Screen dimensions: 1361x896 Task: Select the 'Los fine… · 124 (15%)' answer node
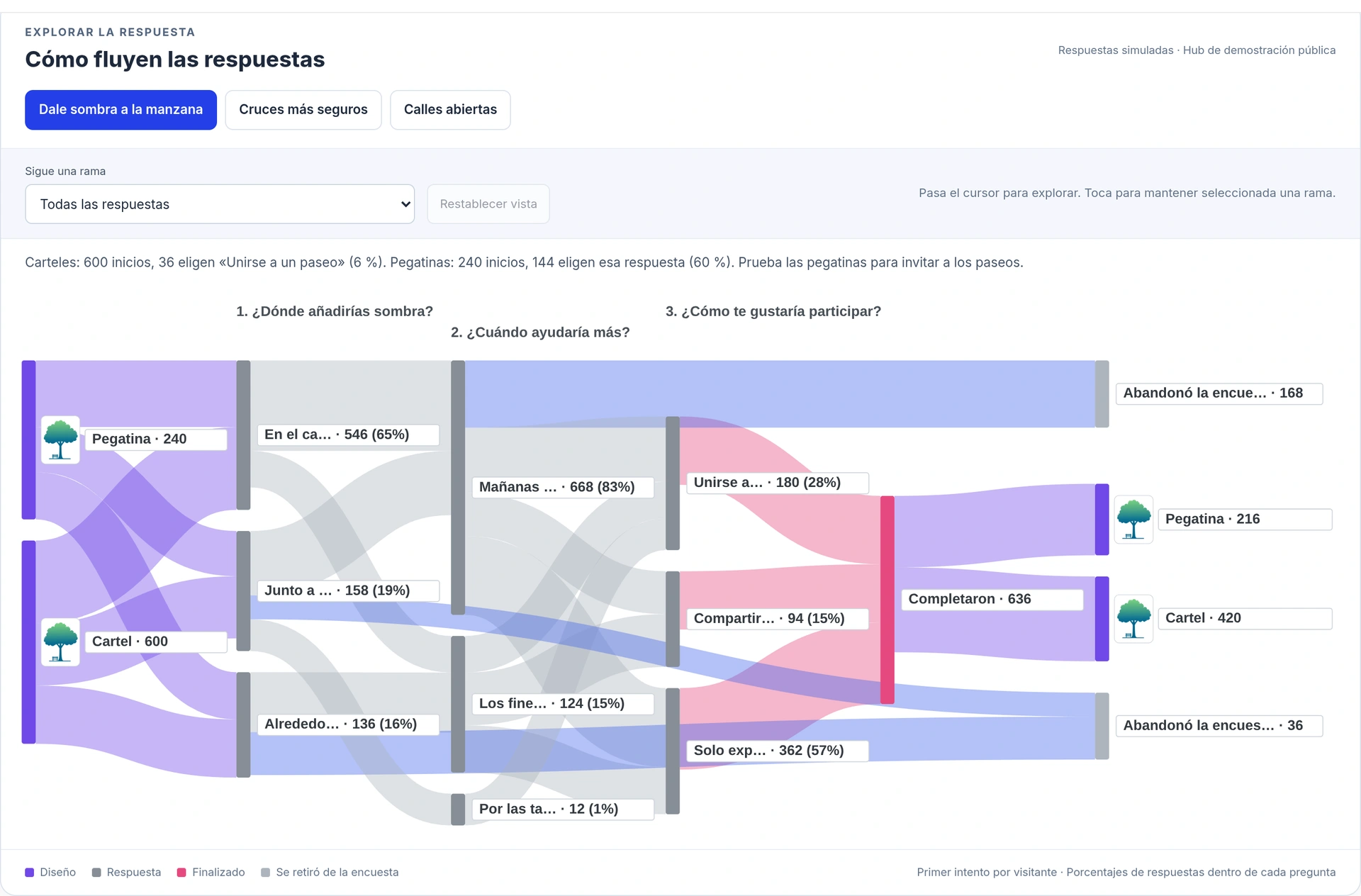click(563, 704)
